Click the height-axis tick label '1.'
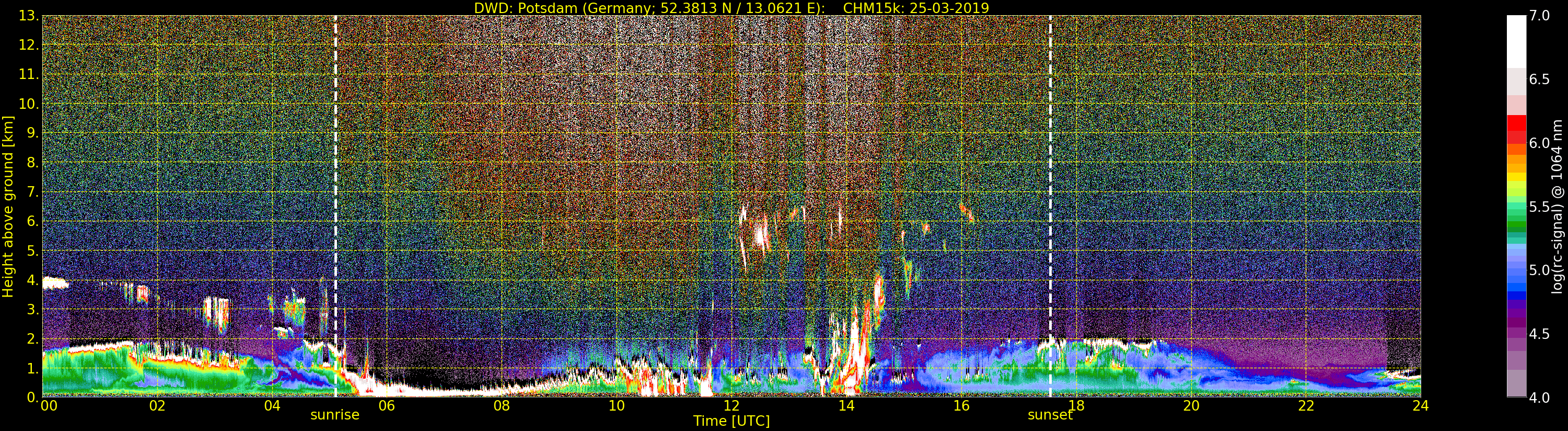Image resolution: width=1568 pixels, height=431 pixels. coord(32,368)
